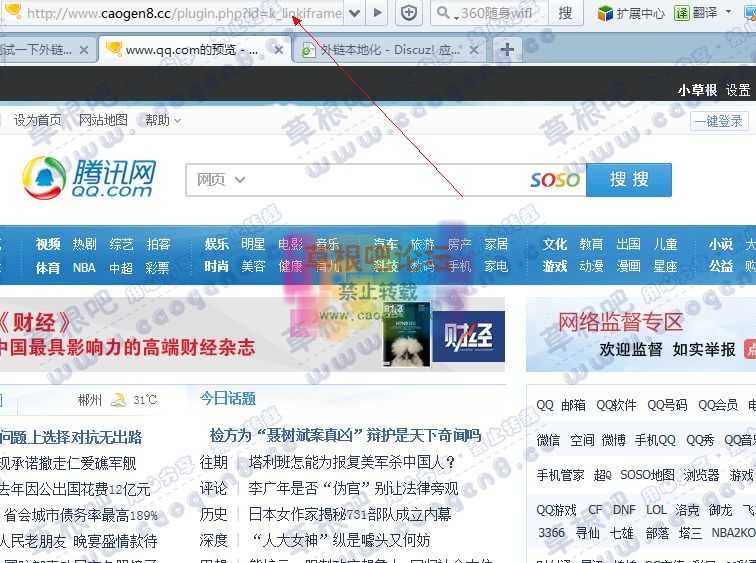Expand the 帮助 help menu
This screenshot has width=756, height=563.
[x=163, y=120]
